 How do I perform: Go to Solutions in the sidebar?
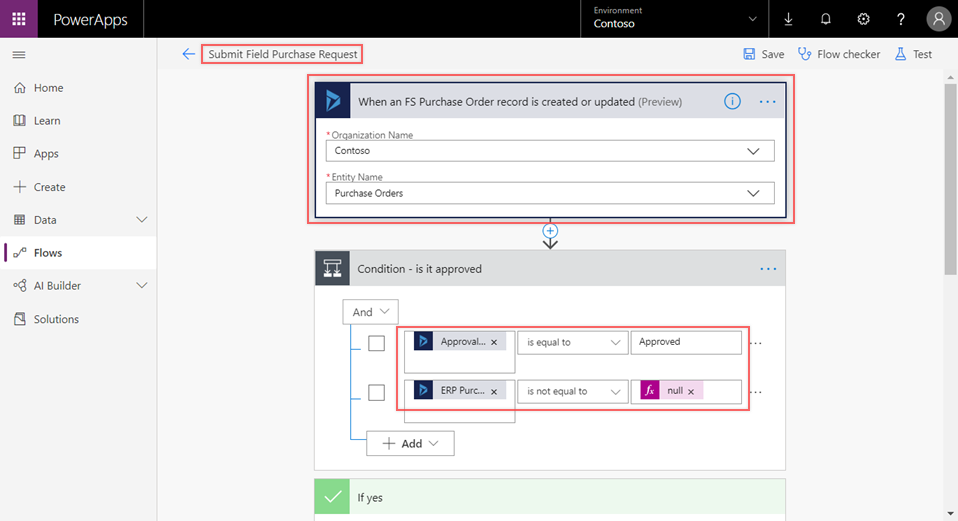tap(56, 319)
